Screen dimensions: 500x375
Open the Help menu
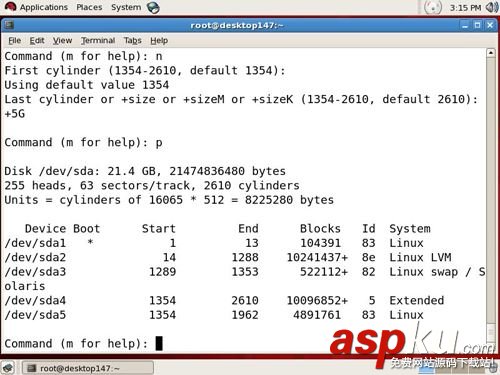pyautogui.click(x=159, y=41)
